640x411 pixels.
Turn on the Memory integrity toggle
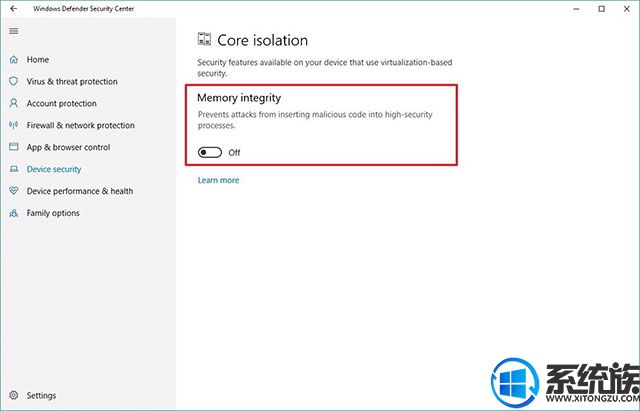coord(210,152)
